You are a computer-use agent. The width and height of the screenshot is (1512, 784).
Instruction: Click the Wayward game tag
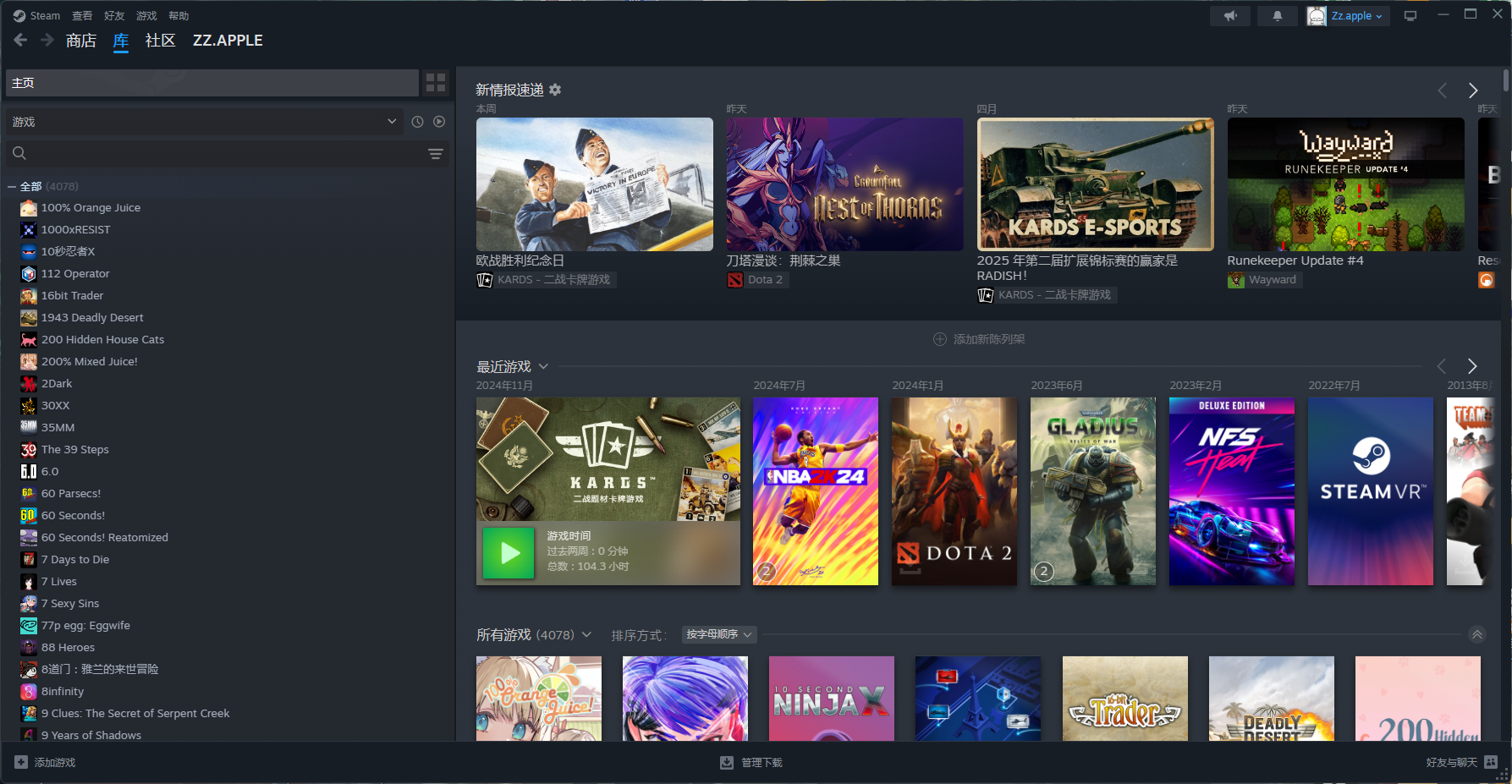1264,280
